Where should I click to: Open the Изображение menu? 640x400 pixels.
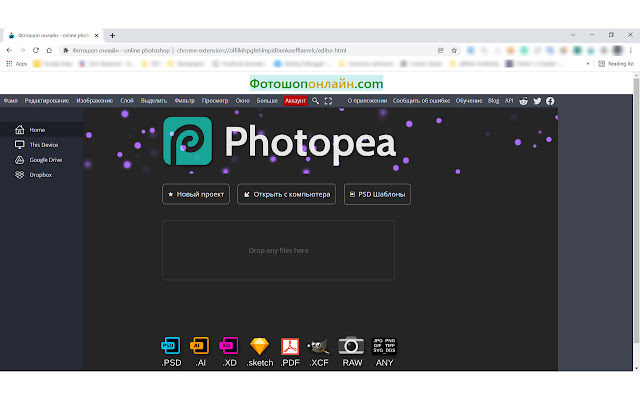tap(95, 100)
